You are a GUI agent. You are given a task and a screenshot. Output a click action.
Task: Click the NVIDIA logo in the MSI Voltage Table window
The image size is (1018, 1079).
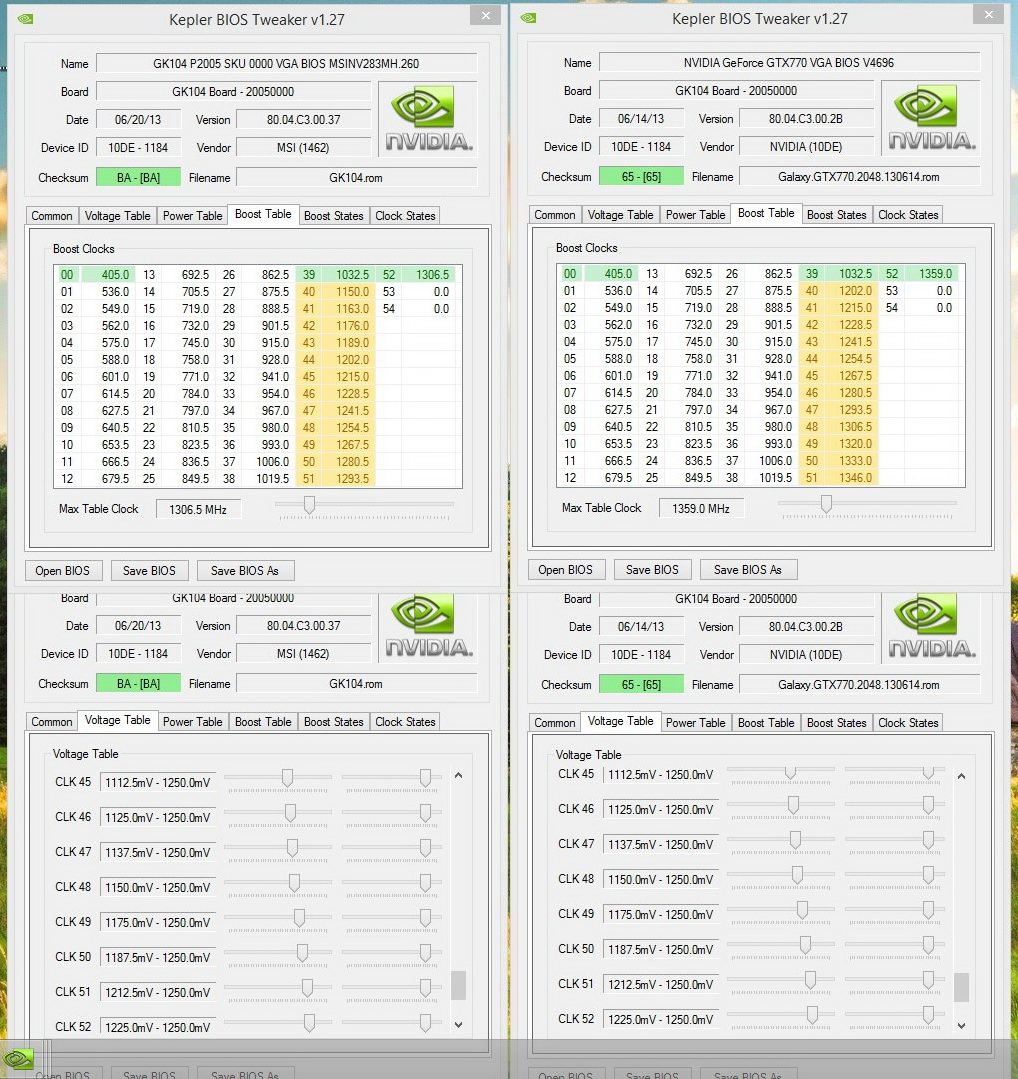click(428, 626)
